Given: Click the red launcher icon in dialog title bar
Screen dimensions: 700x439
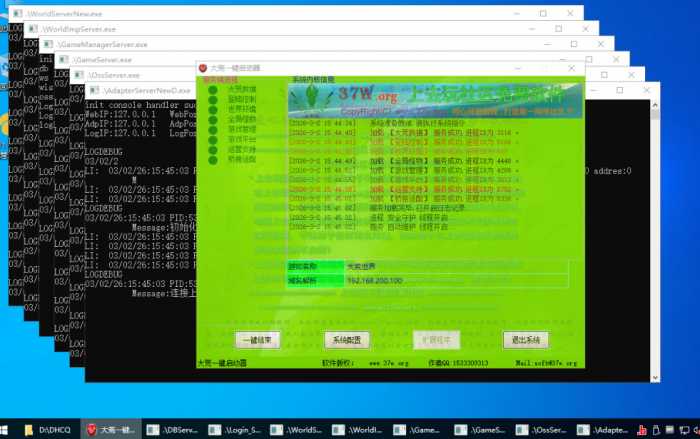Looking at the screenshot, I should click(203, 68).
